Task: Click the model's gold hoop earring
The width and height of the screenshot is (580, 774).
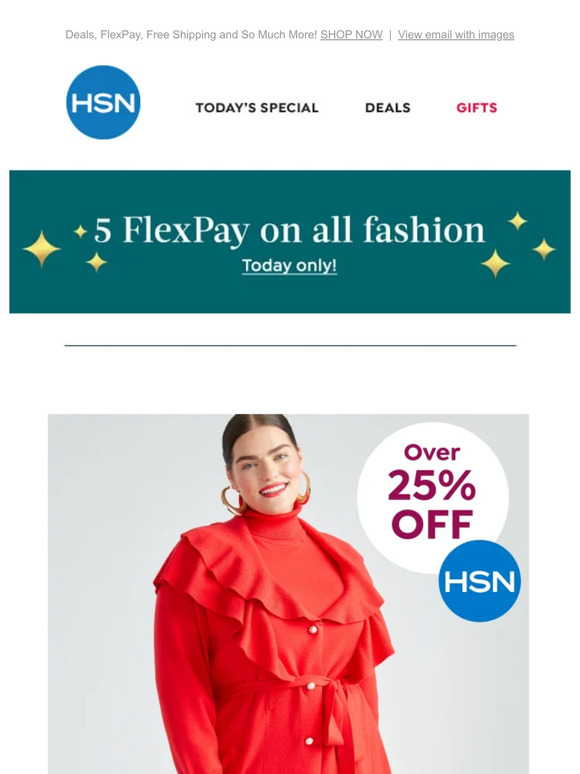Action: (230, 499)
